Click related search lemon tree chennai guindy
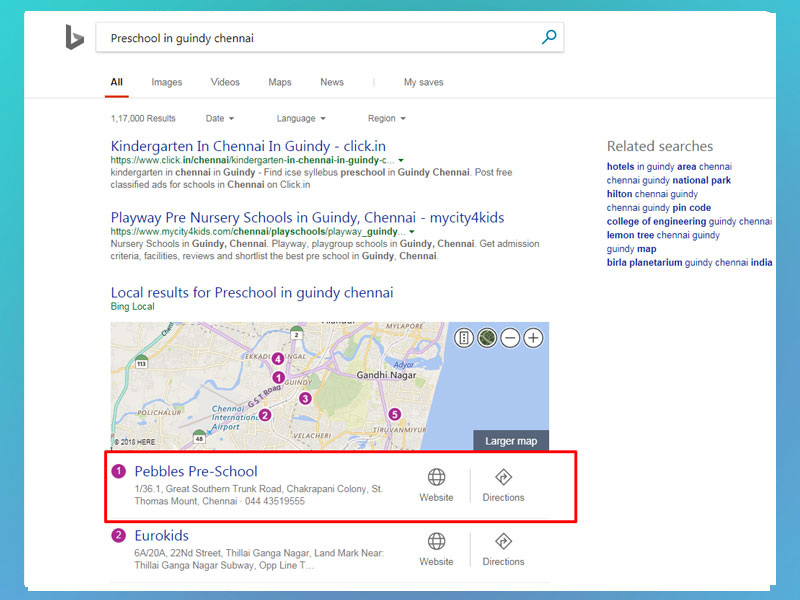800x600 pixels. click(x=663, y=236)
